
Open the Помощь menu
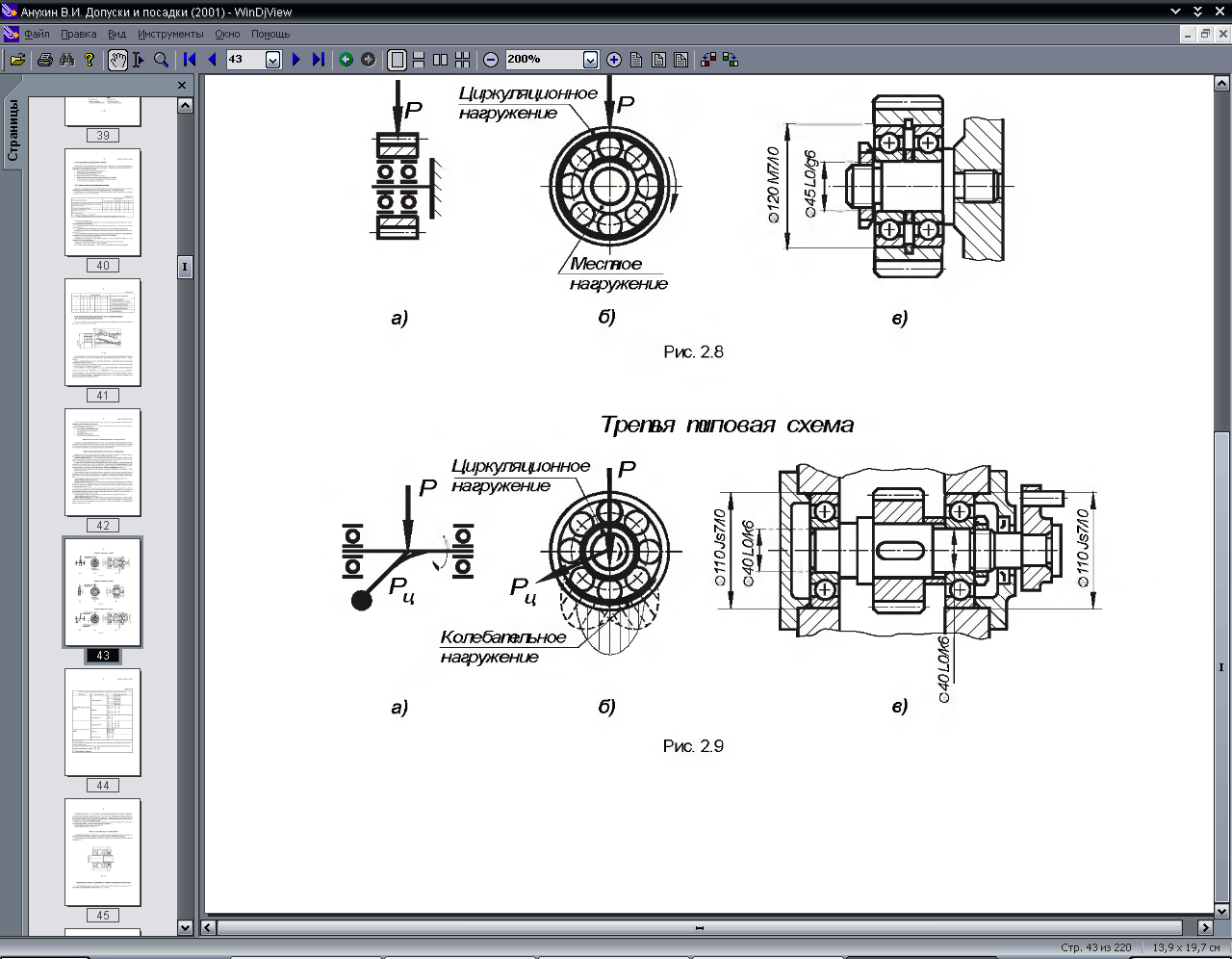[270, 34]
